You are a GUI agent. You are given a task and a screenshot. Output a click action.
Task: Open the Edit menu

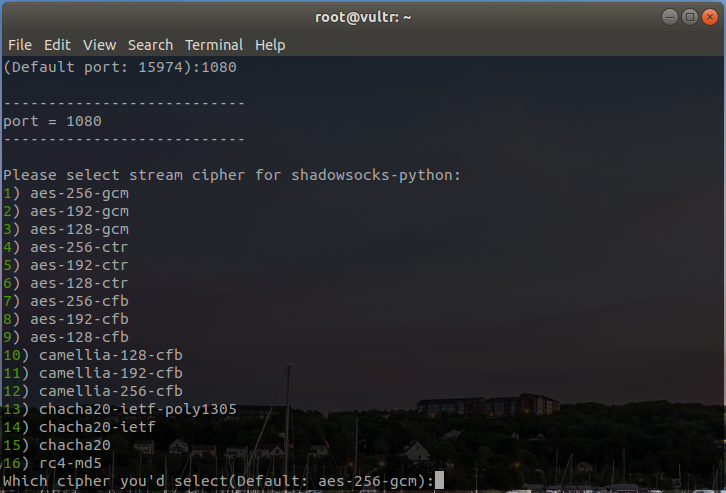click(x=57, y=45)
